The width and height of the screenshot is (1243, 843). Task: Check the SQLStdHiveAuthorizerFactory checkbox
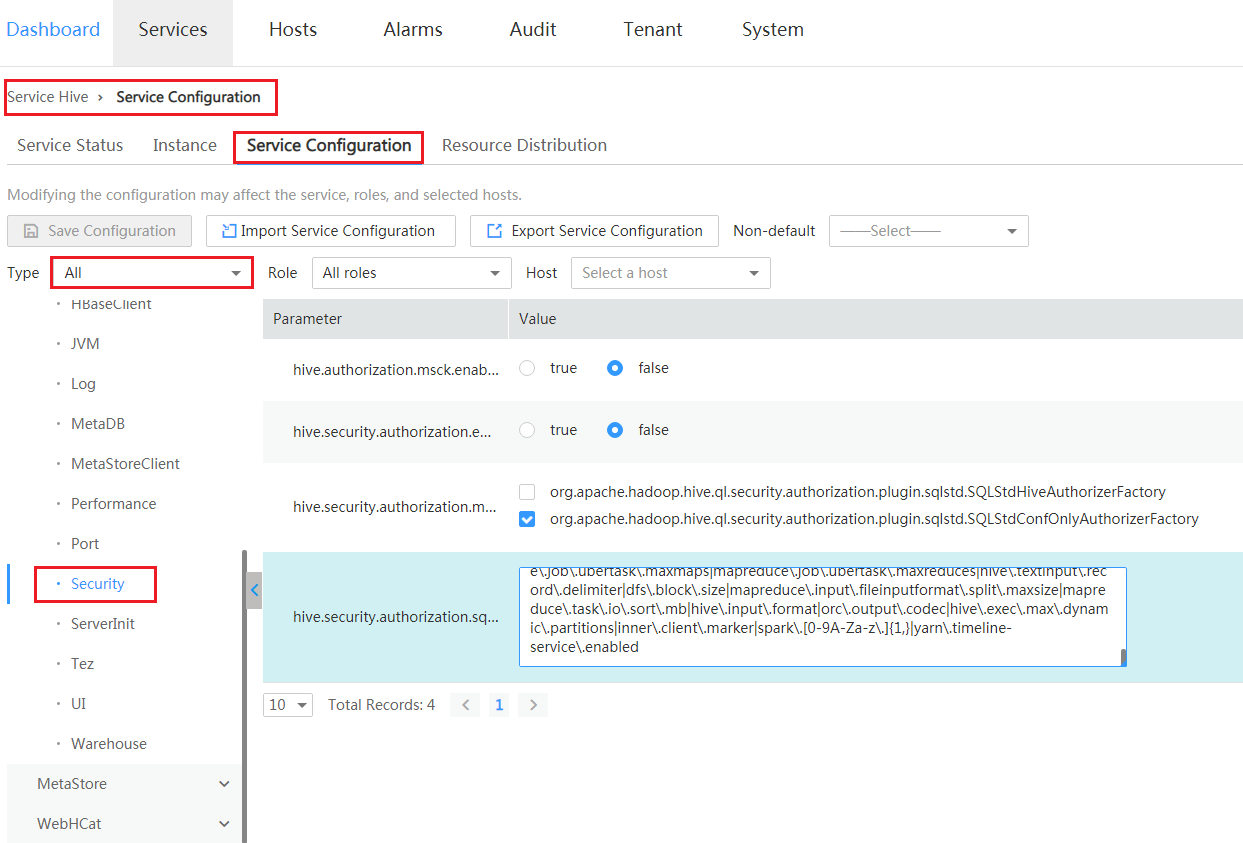[527, 492]
